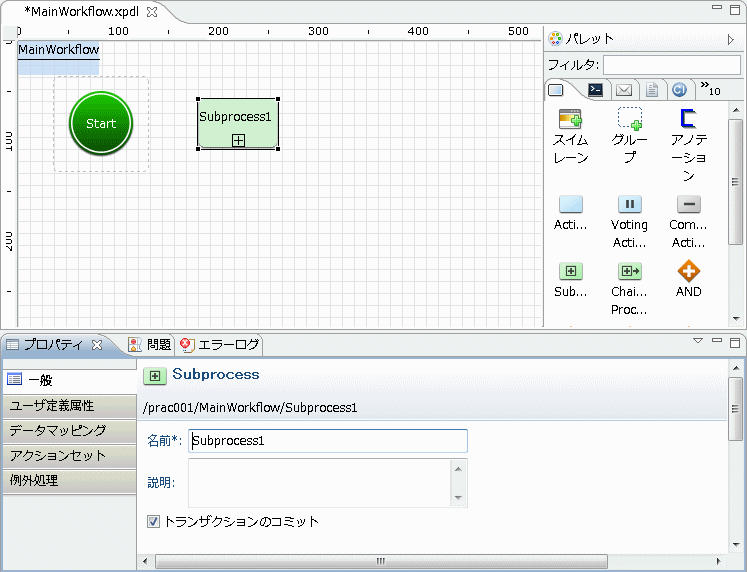Click into the 説明 description text area
The image size is (747, 572).
point(319,483)
